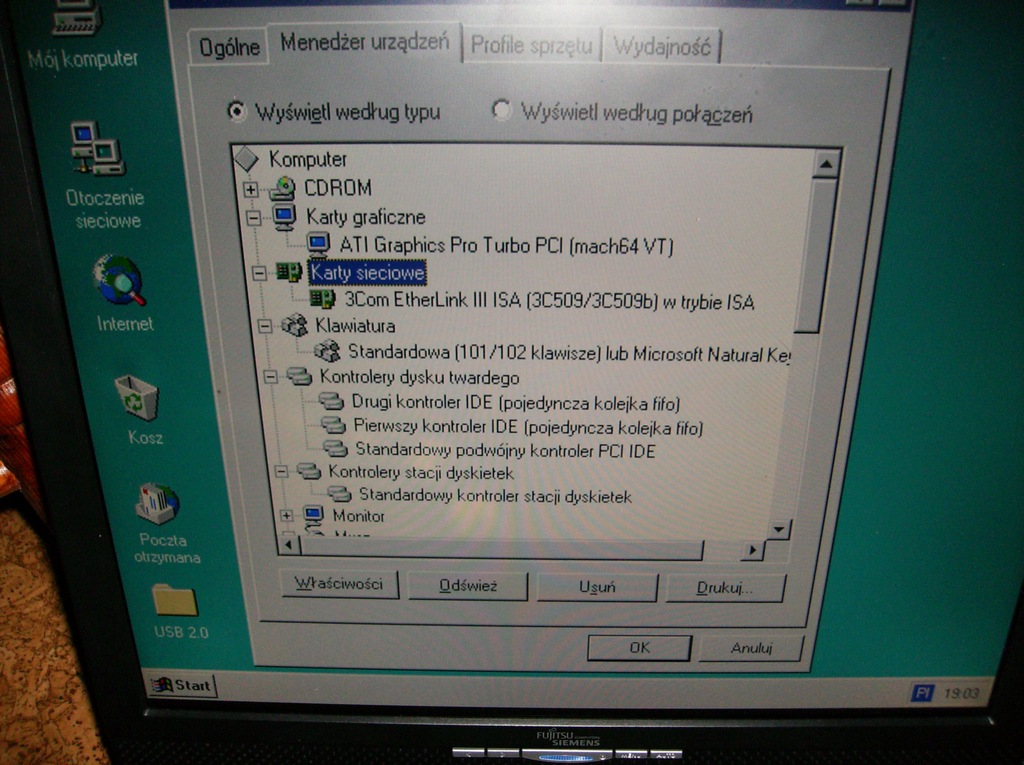Screen dimensions: 1024x765
Task: Choose Wyświetl według typu radio button
Action: point(236,111)
